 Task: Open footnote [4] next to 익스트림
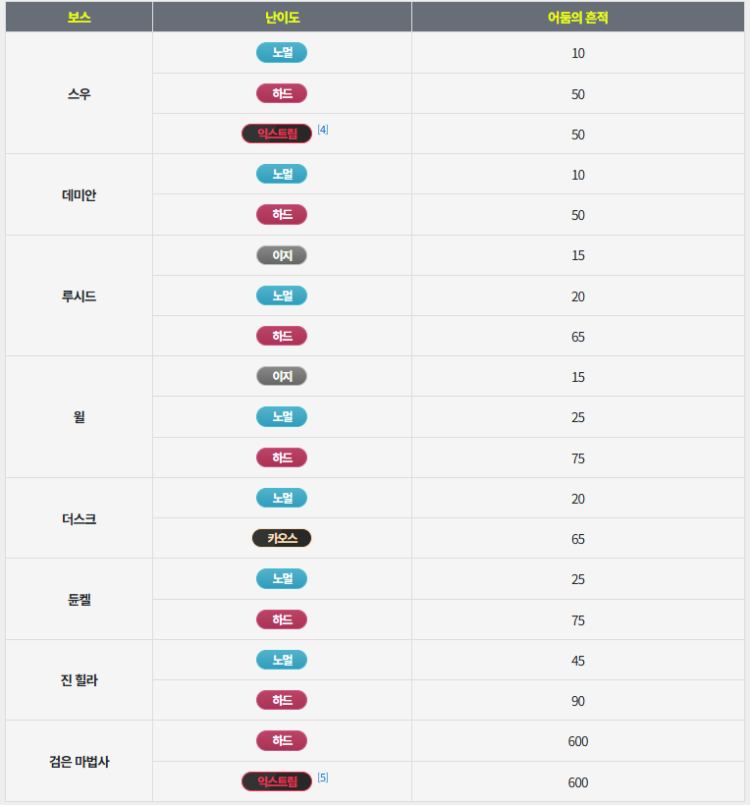tap(323, 129)
